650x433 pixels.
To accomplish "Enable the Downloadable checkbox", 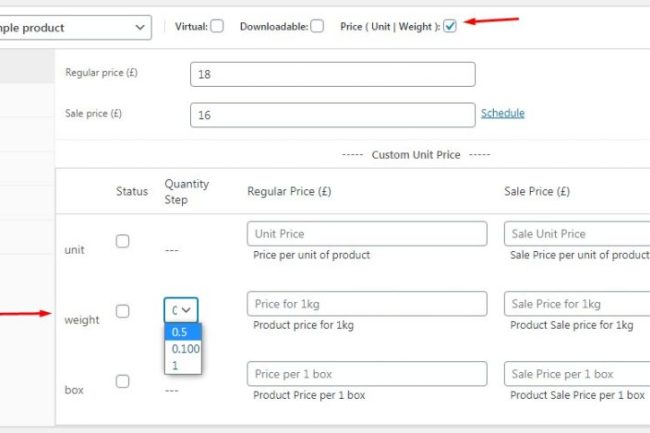I will pyautogui.click(x=317, y=26).
